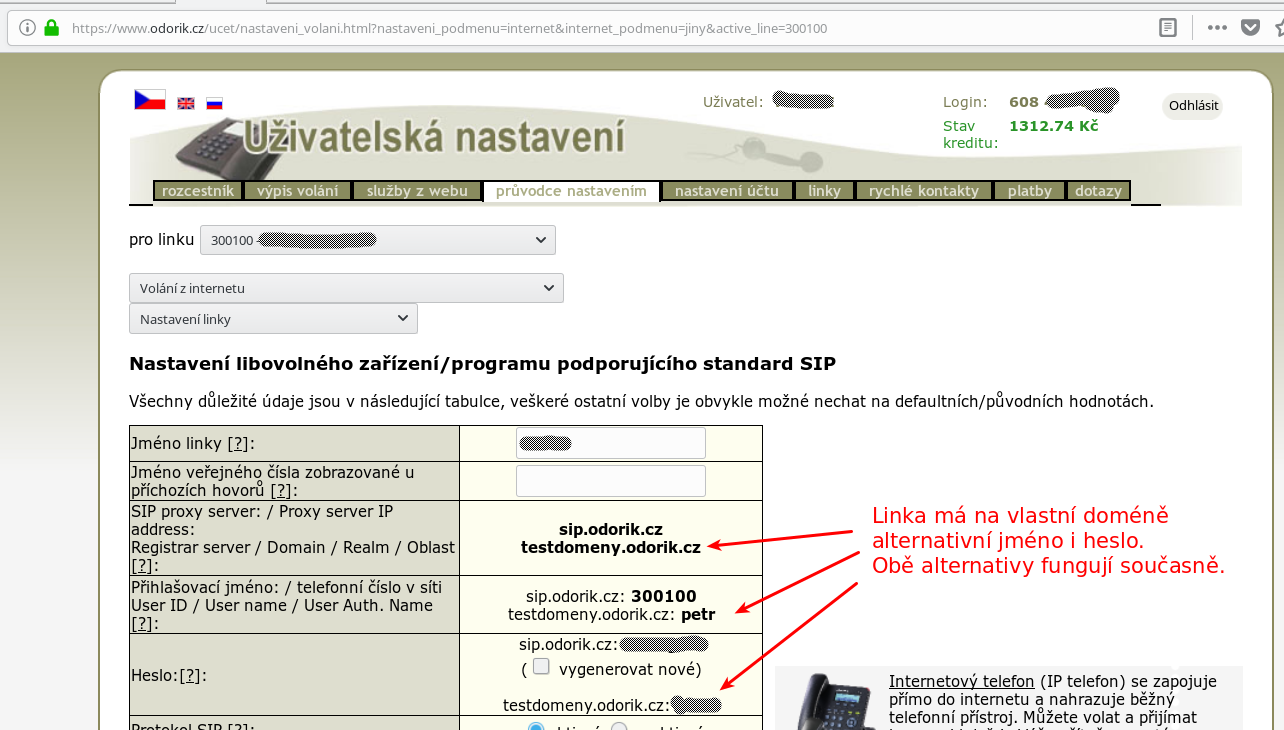Click the Jméno linky input field

click(611, 443)
